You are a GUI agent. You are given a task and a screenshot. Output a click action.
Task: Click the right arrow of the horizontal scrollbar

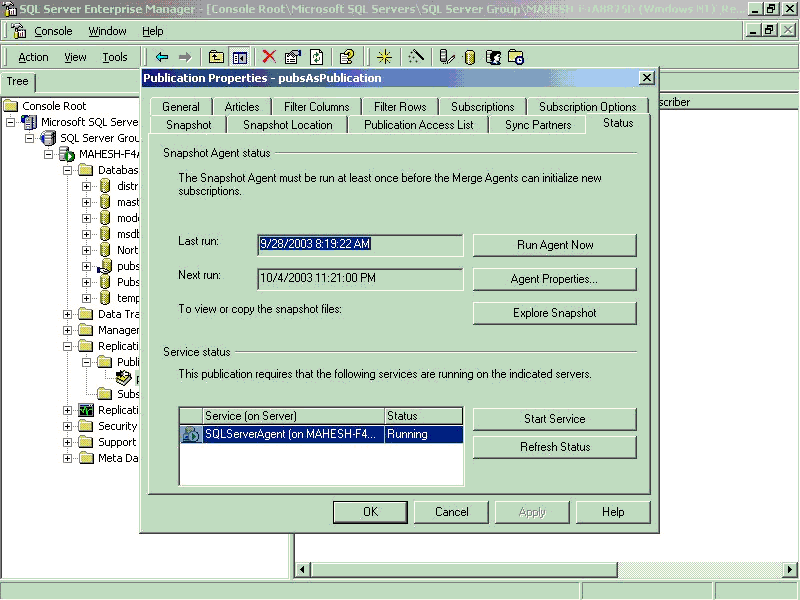pyautogui.click(x=790, y=569)
